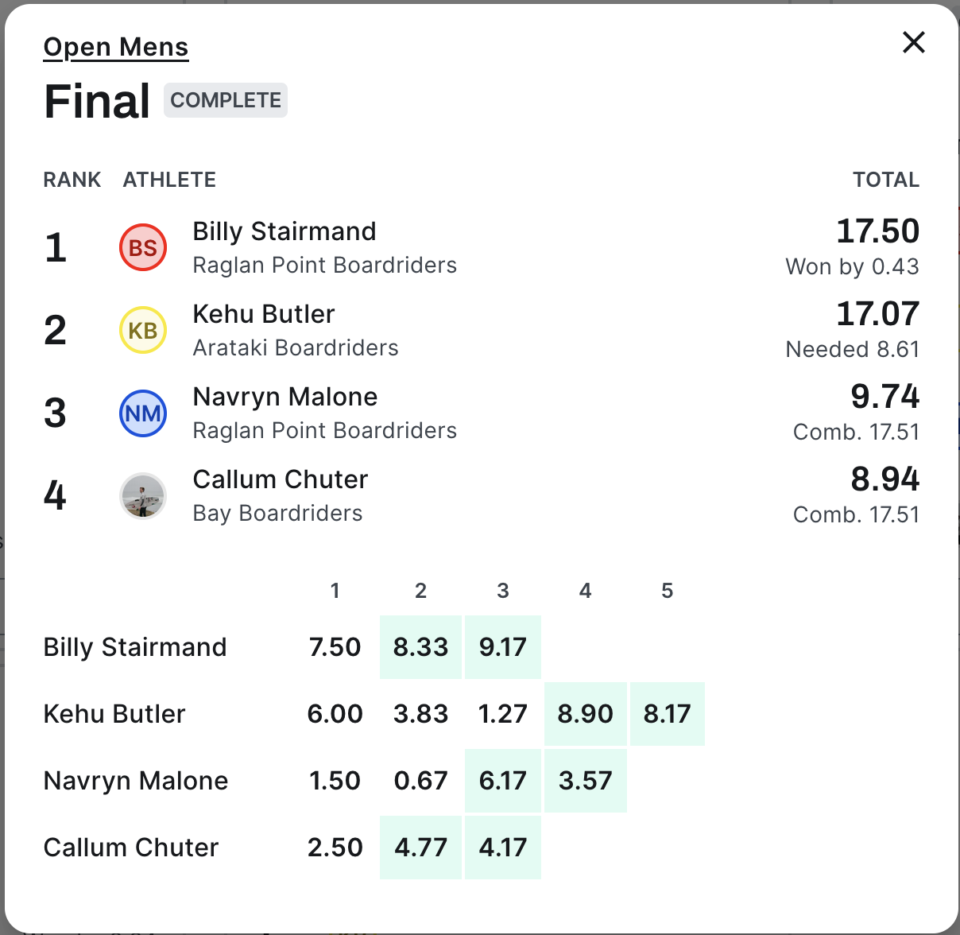Close the Final heat results dialog
960x935 pixels.
pyautogui.click(x=914, y=42)
